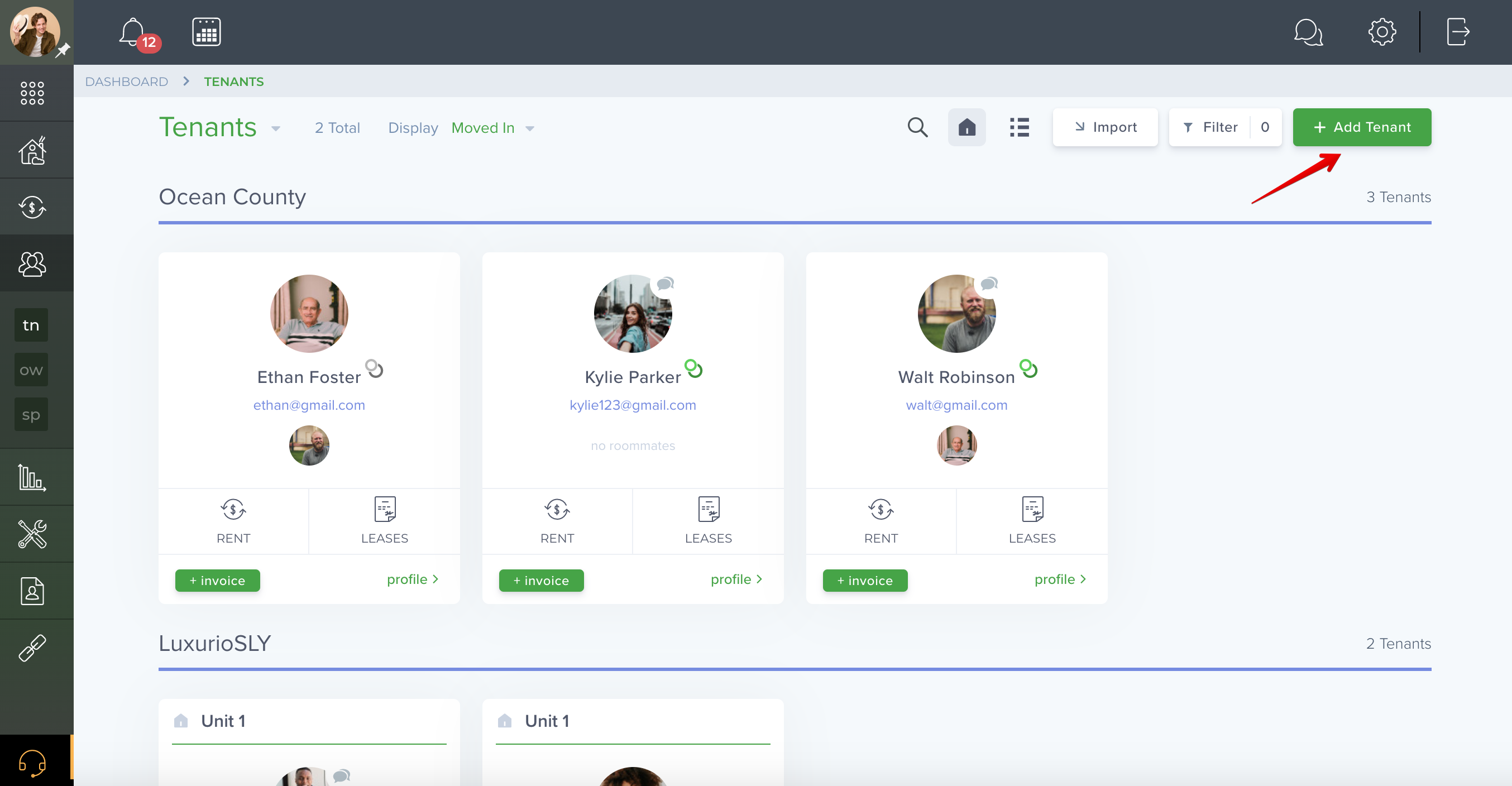Viewport: 1512px width, 786px height.
Task: Open the apps grid menu in sidebar
Action: (x=32, y=93)
